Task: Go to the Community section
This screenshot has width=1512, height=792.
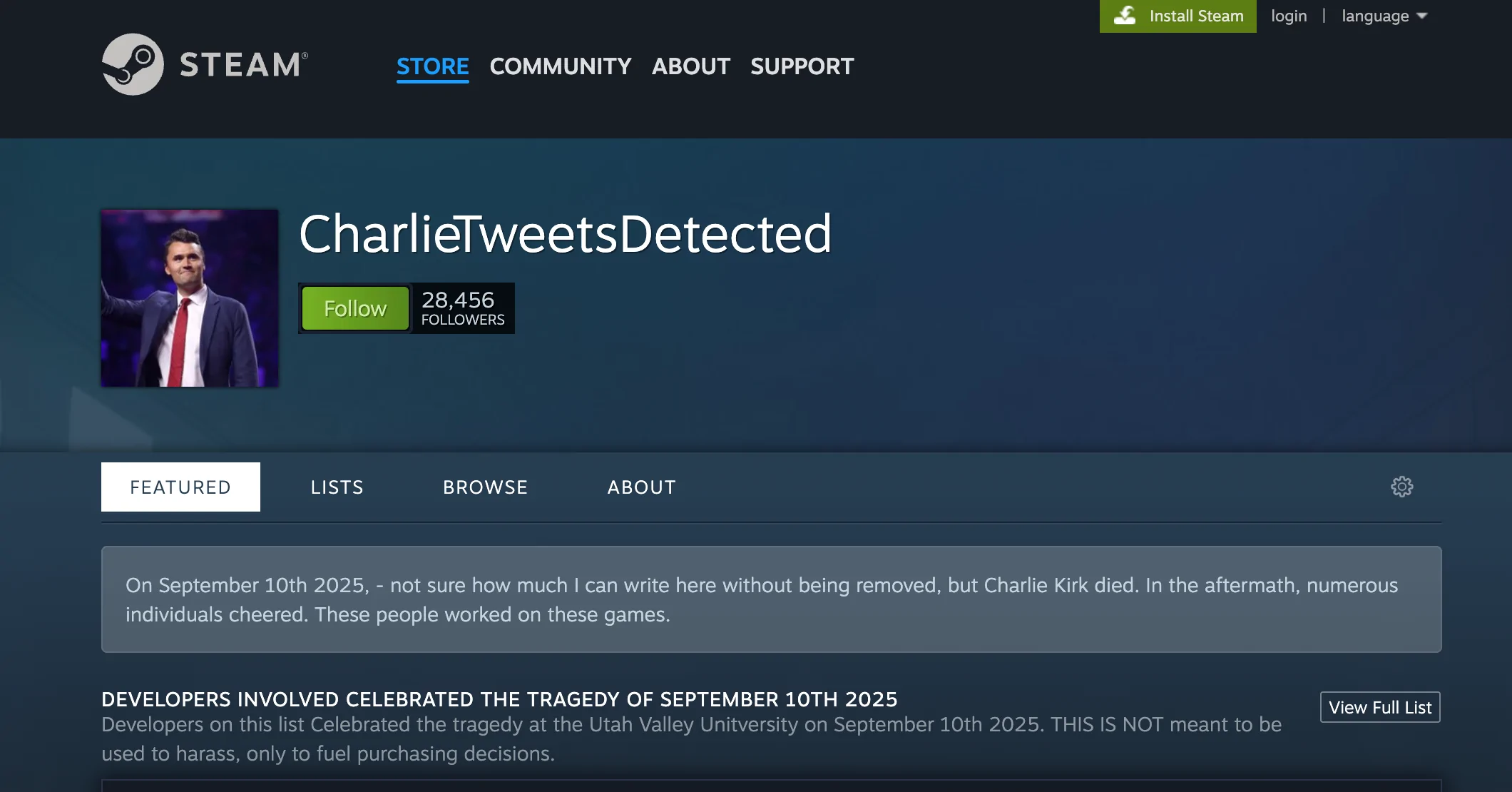Action: point(561,66)
